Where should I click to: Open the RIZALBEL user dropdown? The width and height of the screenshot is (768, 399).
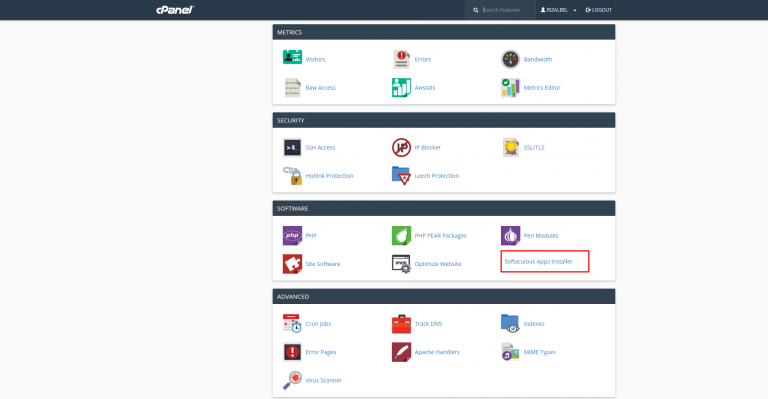558,10
